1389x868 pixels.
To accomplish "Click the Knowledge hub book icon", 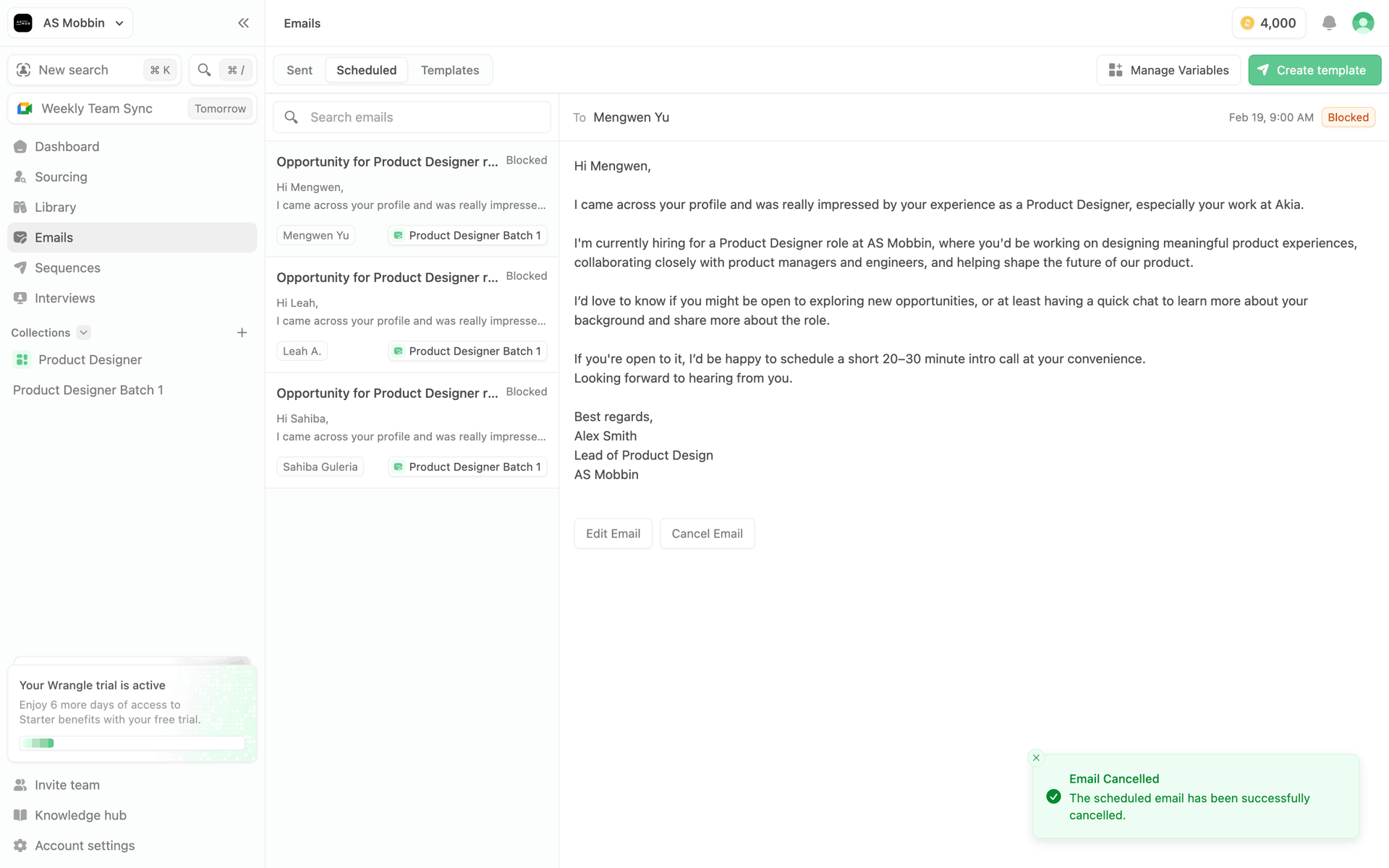I will (20, 816).
